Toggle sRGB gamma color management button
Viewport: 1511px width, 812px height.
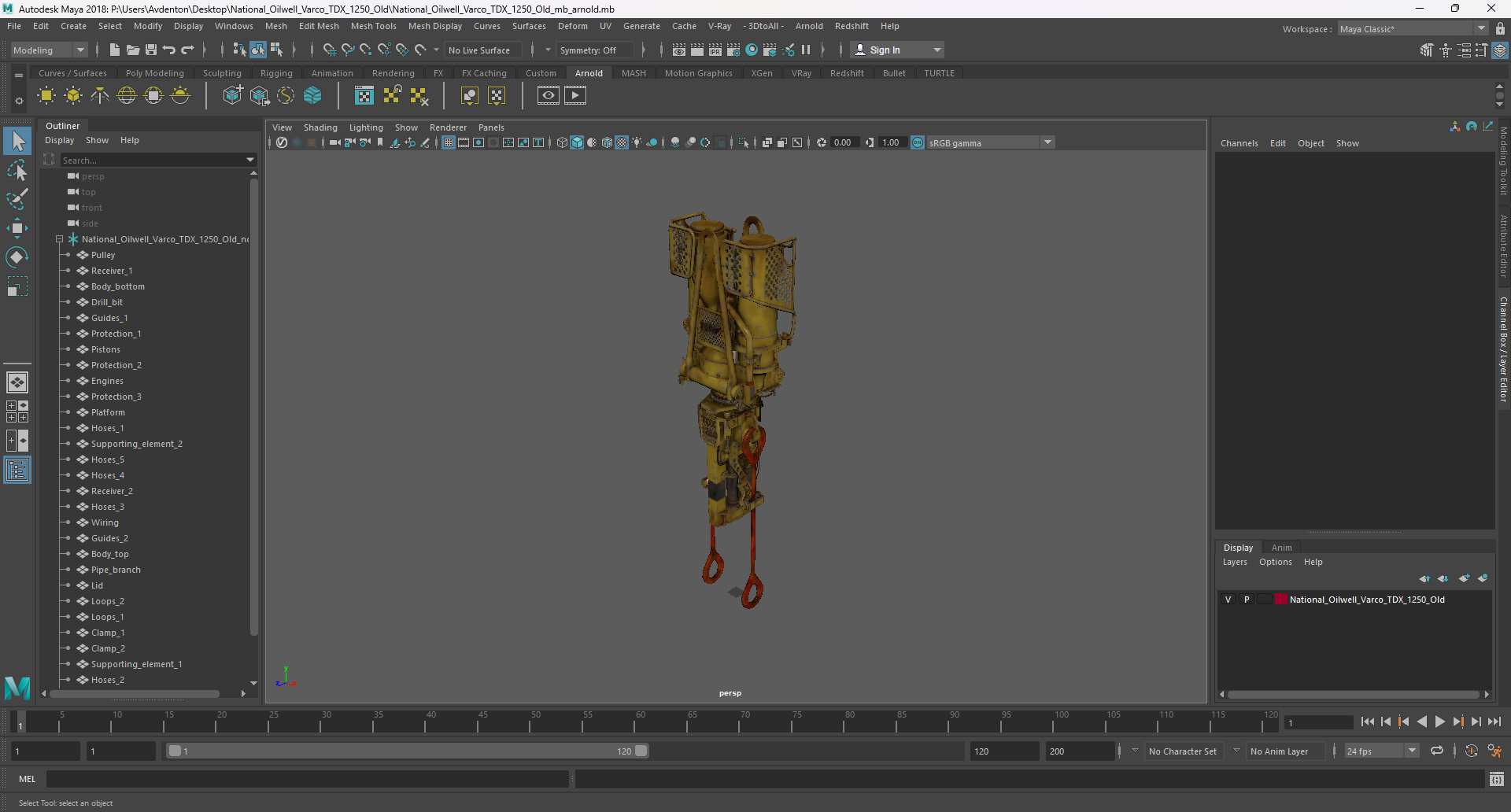[x=918, y=142]
